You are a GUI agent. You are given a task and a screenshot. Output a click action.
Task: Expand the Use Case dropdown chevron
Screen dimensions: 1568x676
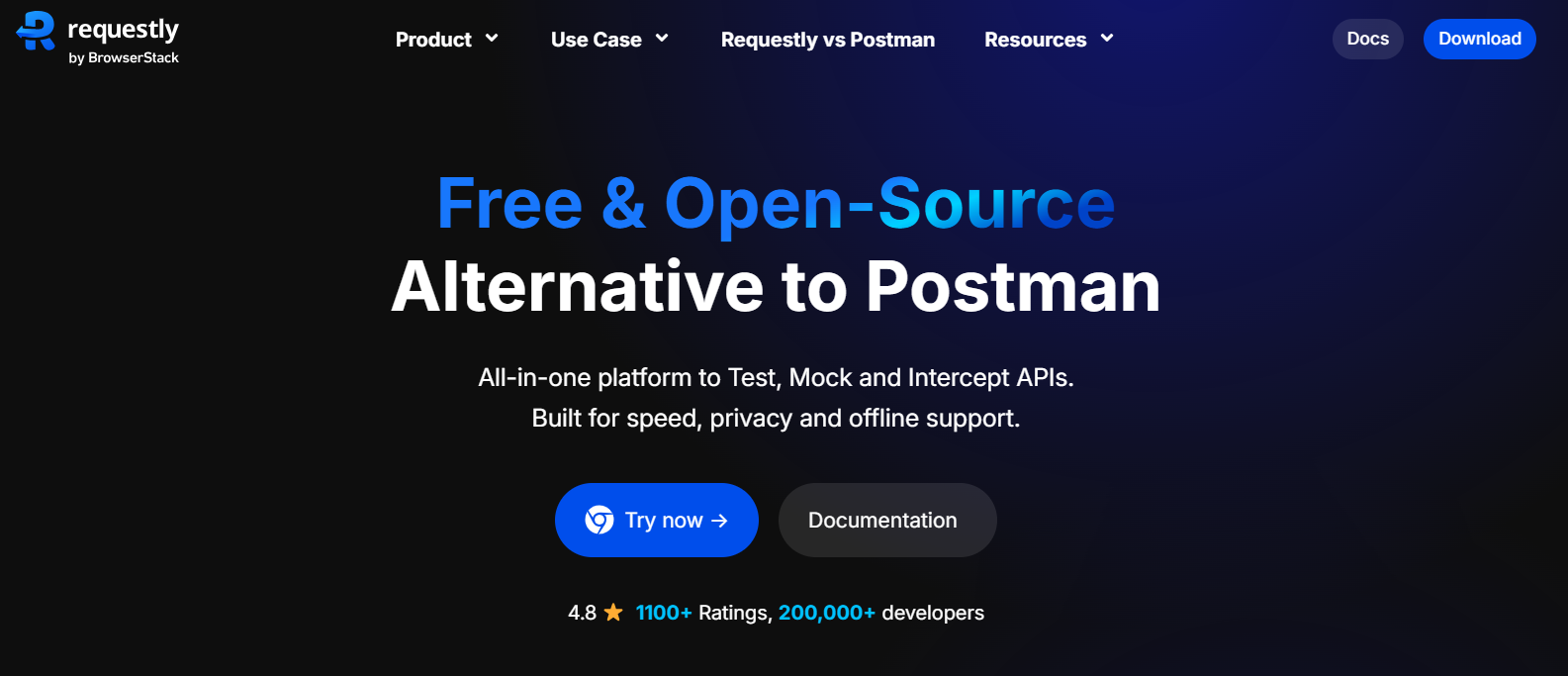pyautogui.click(x=662, y=39)
